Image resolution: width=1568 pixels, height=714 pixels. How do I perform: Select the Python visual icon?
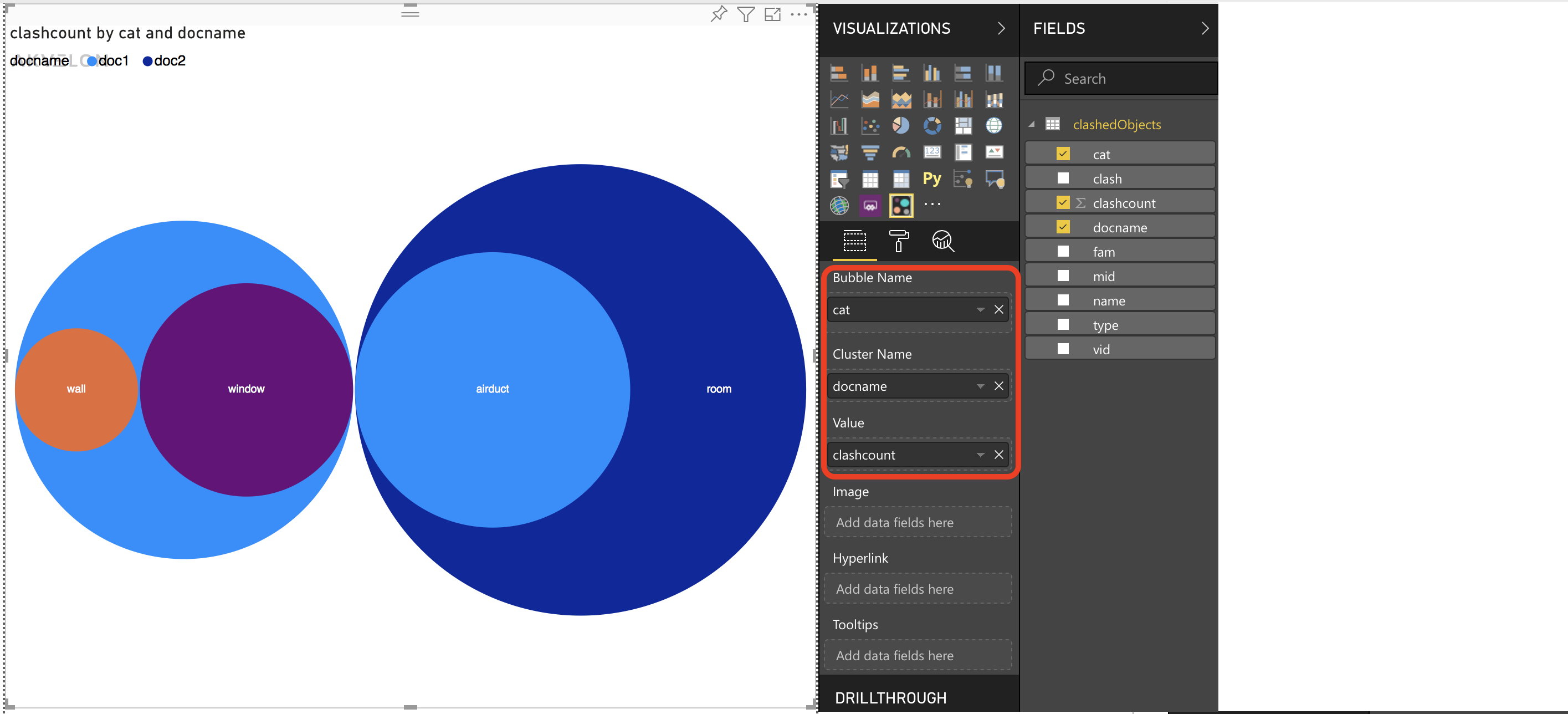pyautogui.click(x=932, y=179)
